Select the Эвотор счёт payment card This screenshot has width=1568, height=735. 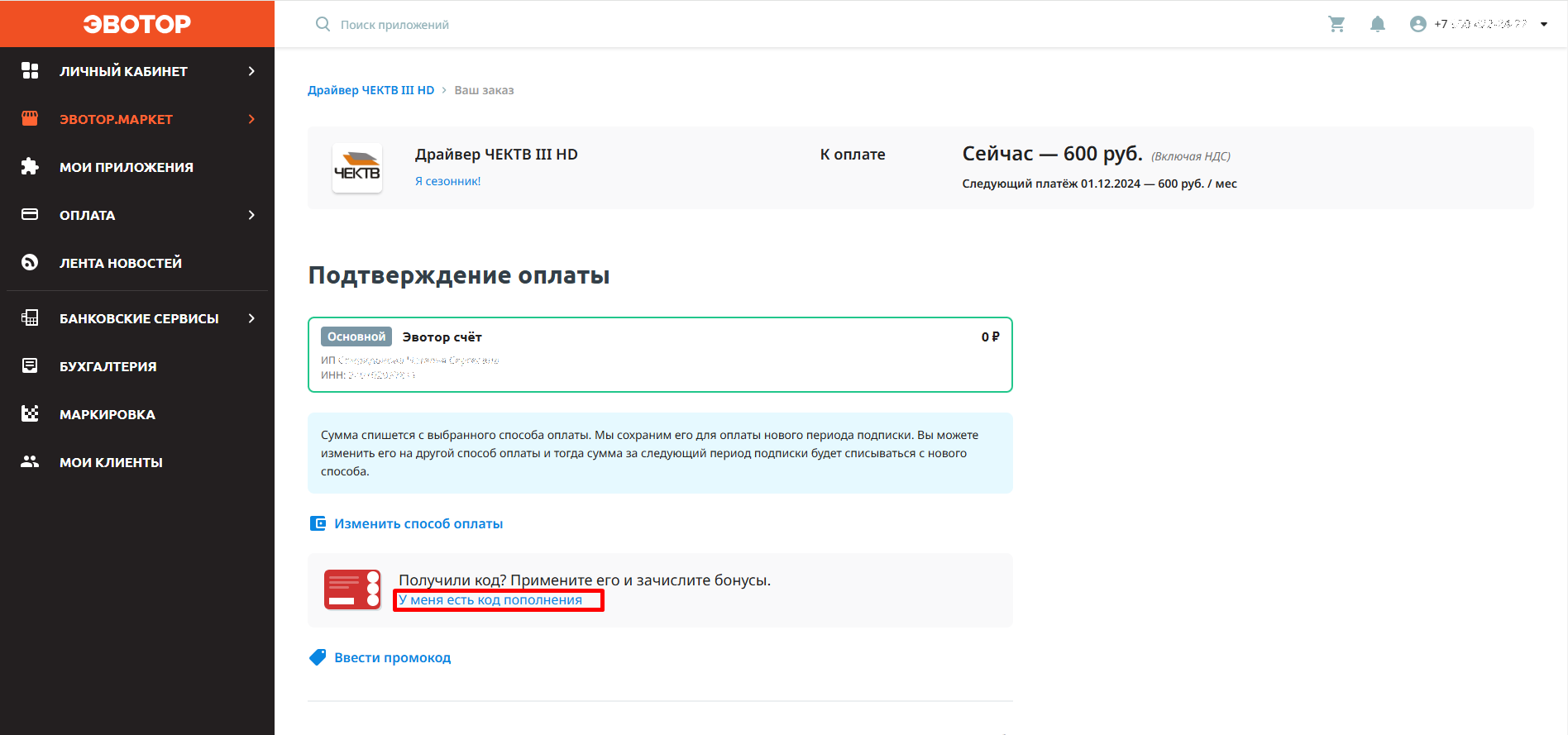click(x=660, y=355)
